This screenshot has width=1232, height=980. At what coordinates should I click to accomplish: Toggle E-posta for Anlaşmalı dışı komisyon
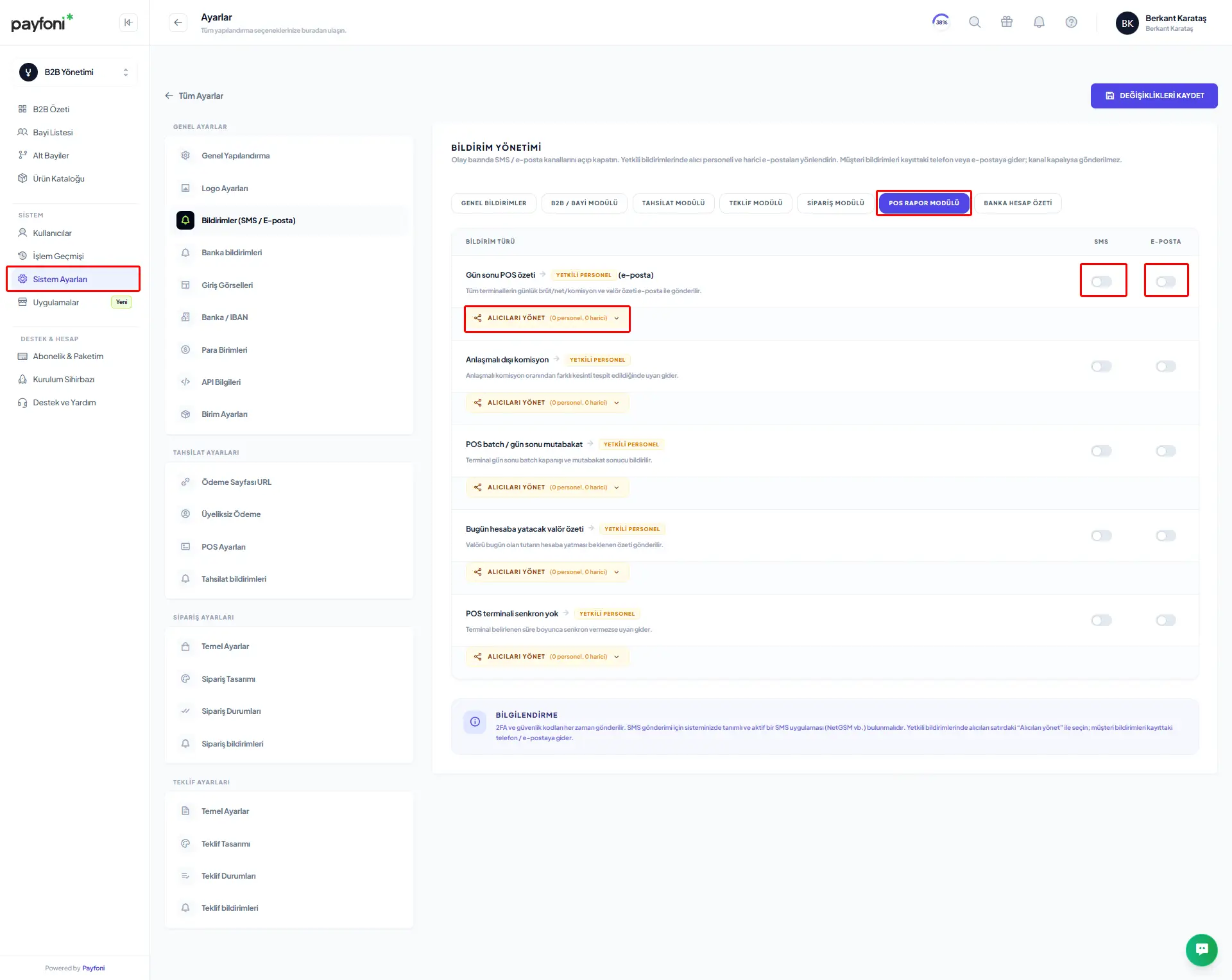coord(1165,366)
